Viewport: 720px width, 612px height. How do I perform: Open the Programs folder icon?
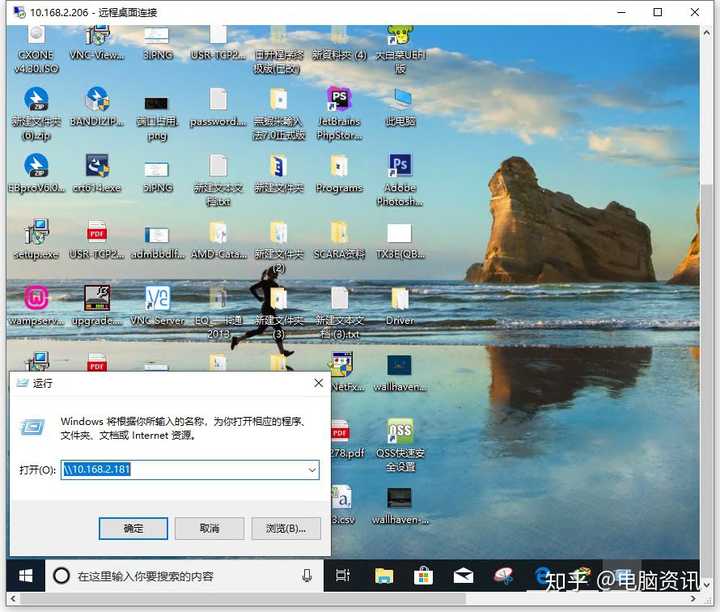[339, 173]
